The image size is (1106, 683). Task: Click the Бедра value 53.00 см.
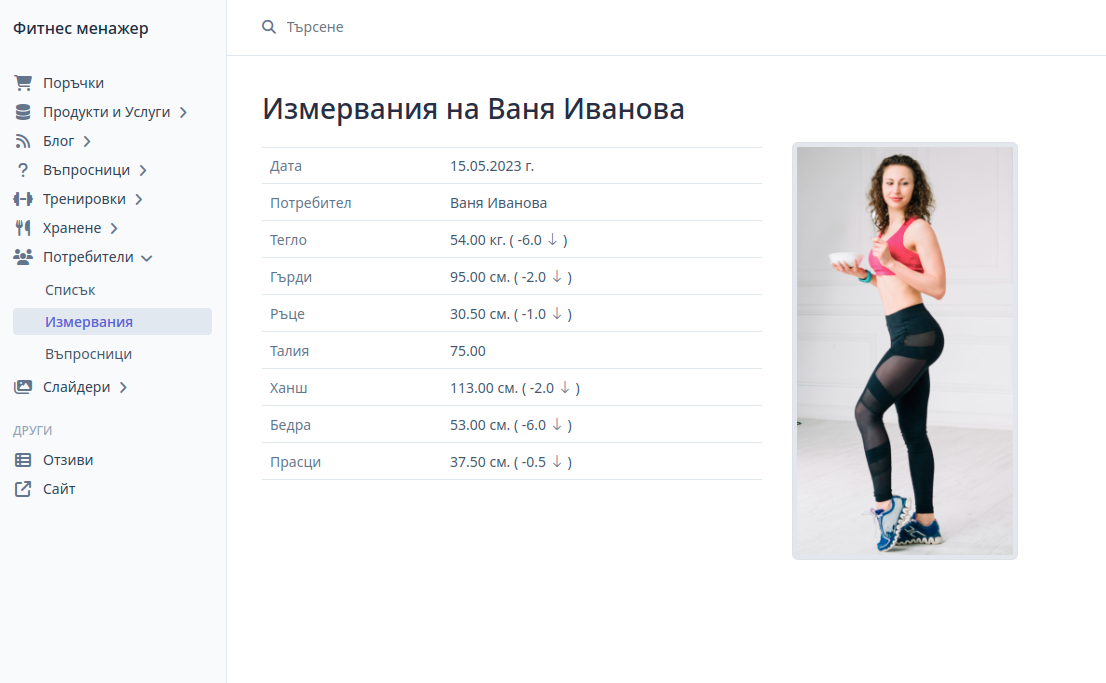coord(480,425)
